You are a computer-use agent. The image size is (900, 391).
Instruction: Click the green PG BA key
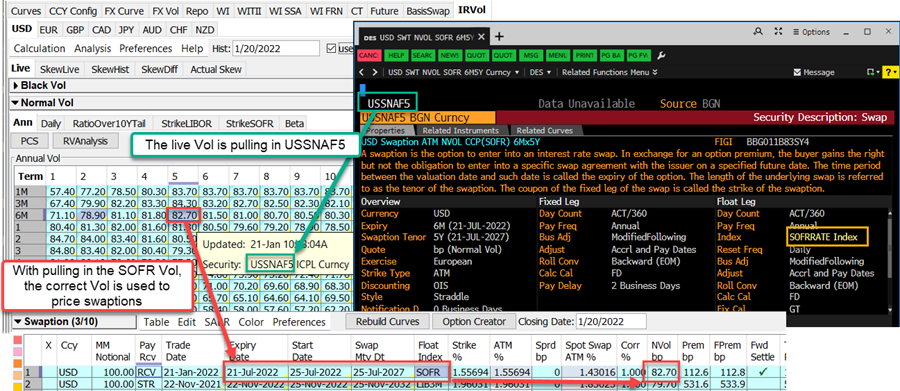[610, 56]
